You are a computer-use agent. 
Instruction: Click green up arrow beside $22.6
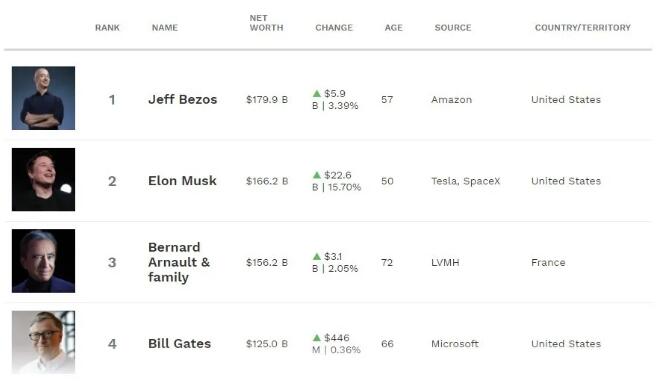click(317, 175)
